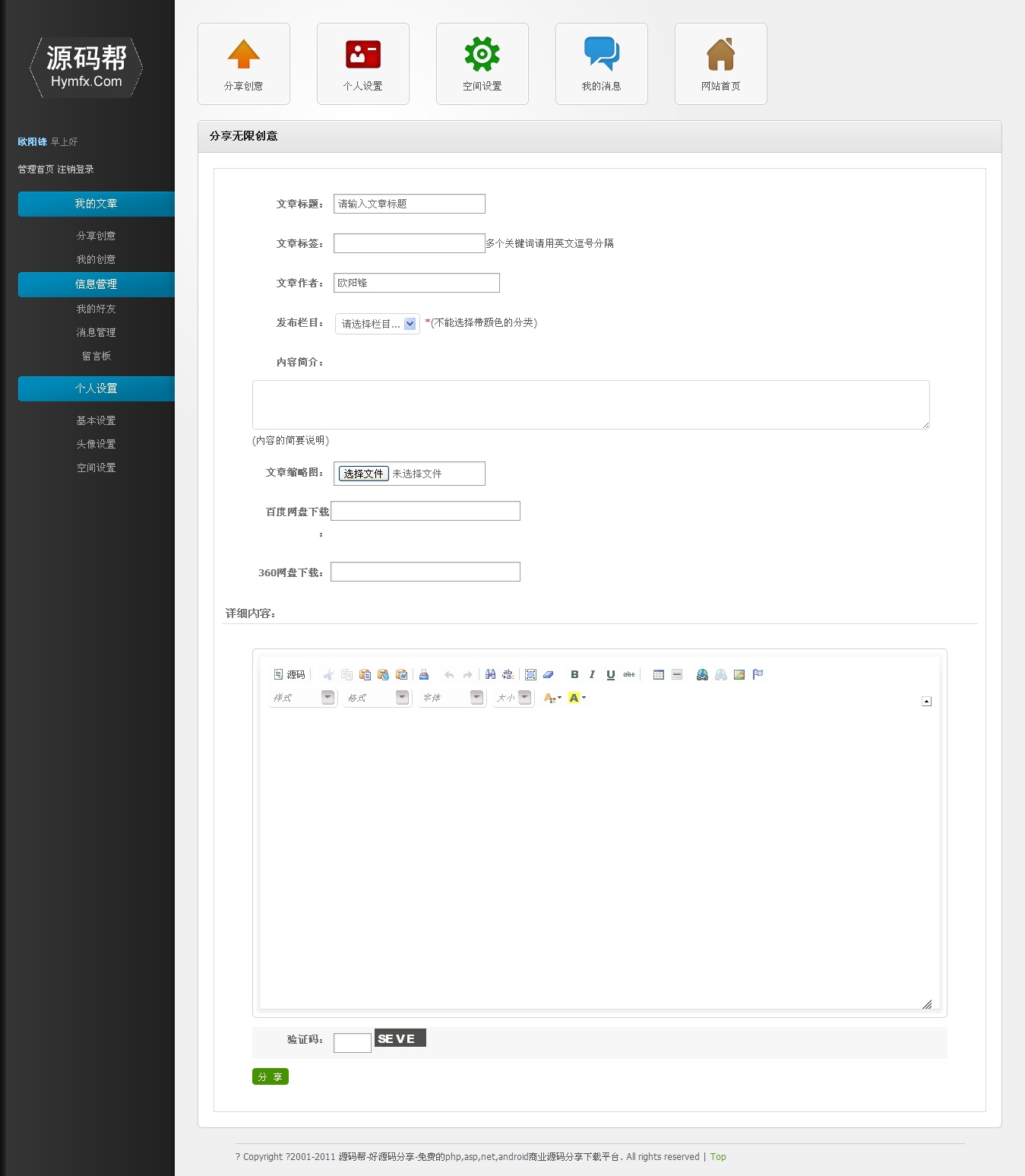Click the green 分享 submit button
Viewport: 1025px width, 1176px height.
point(270,1076)
